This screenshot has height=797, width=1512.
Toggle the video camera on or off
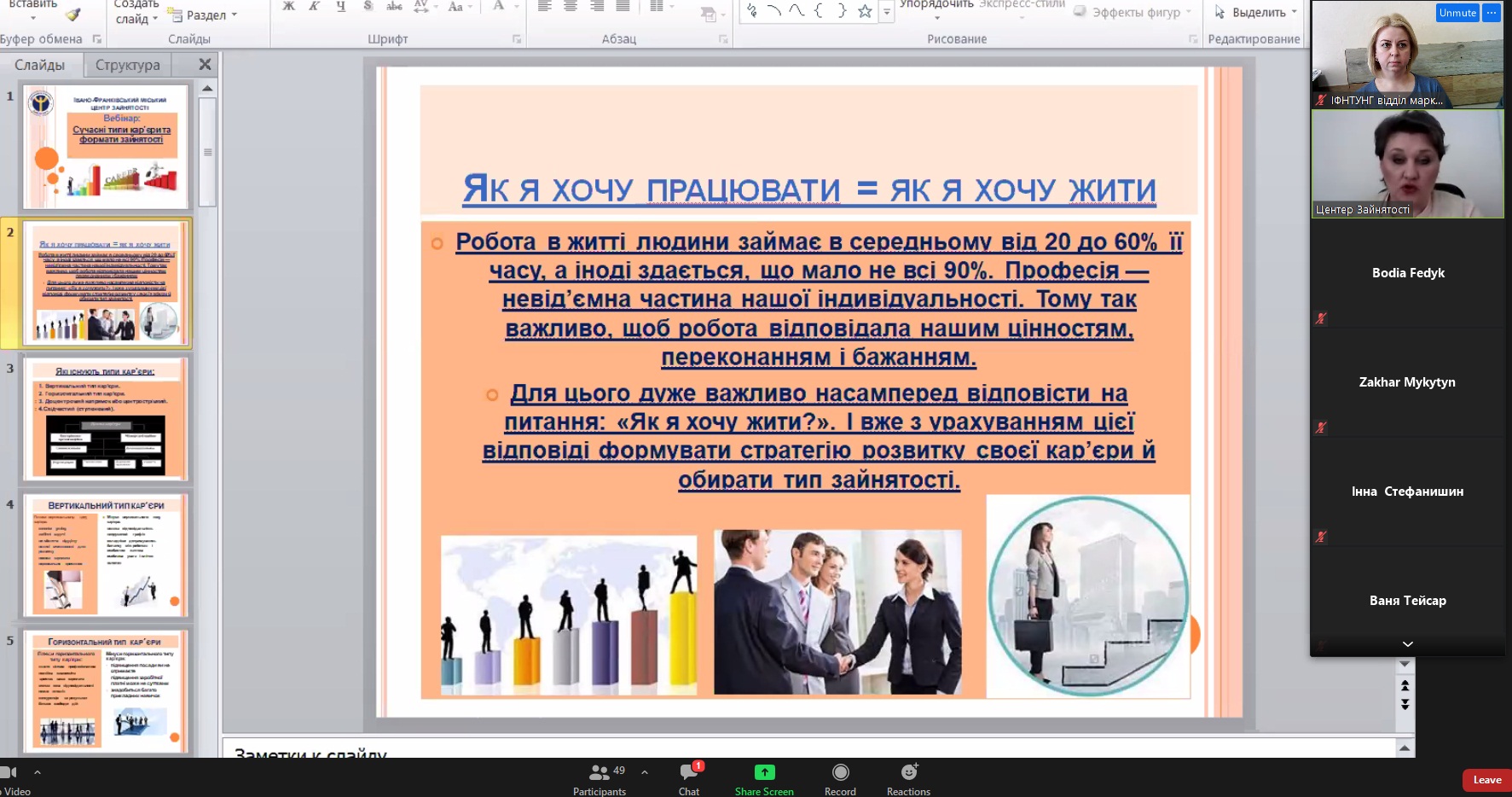click(9, 772)
